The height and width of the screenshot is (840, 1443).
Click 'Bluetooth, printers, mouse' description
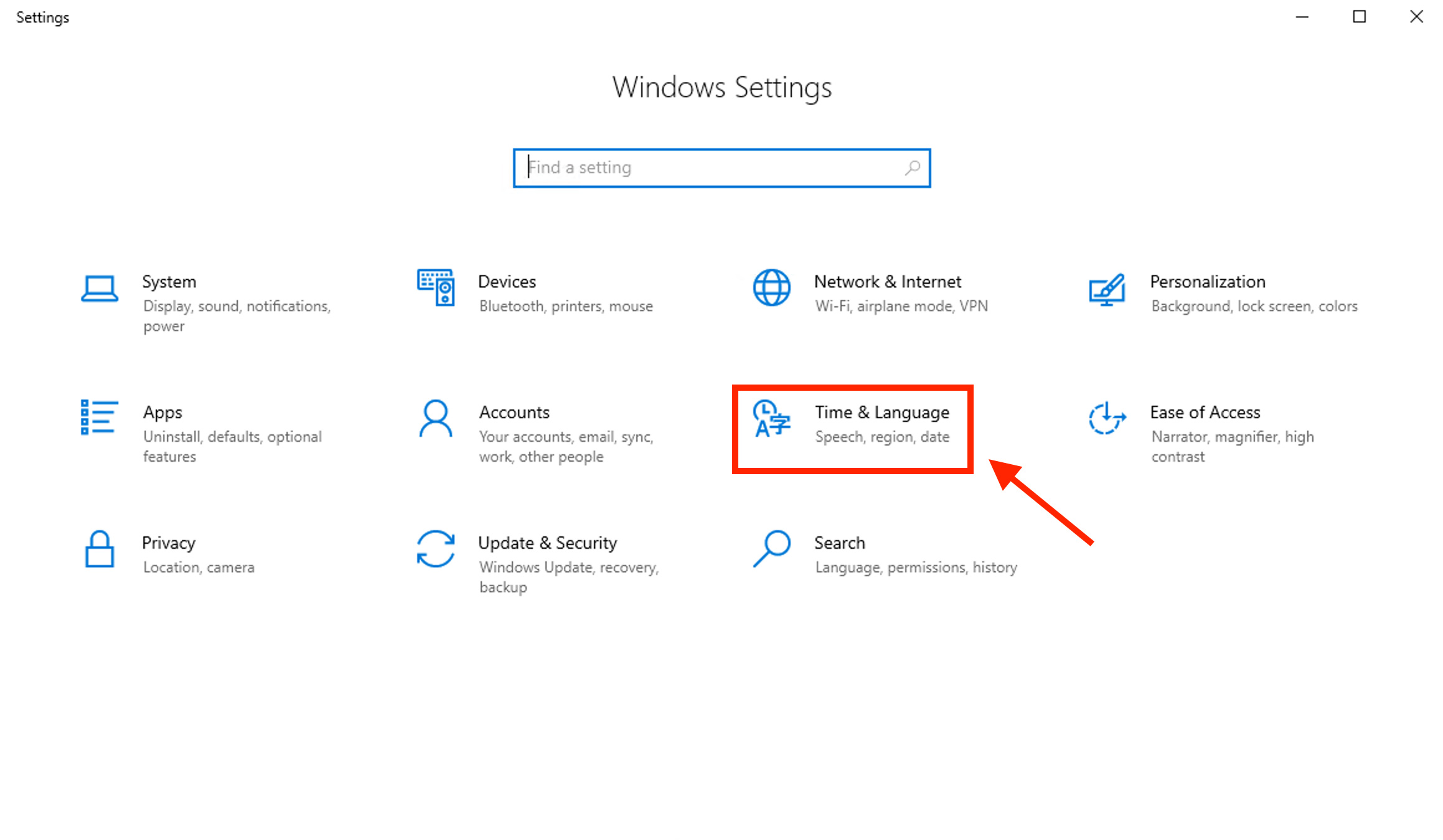(x=566, y=306)
